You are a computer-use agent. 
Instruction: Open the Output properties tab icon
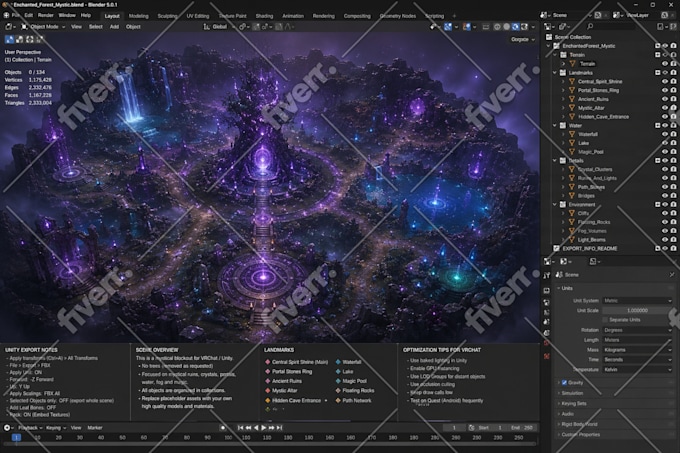coord(546,302)
